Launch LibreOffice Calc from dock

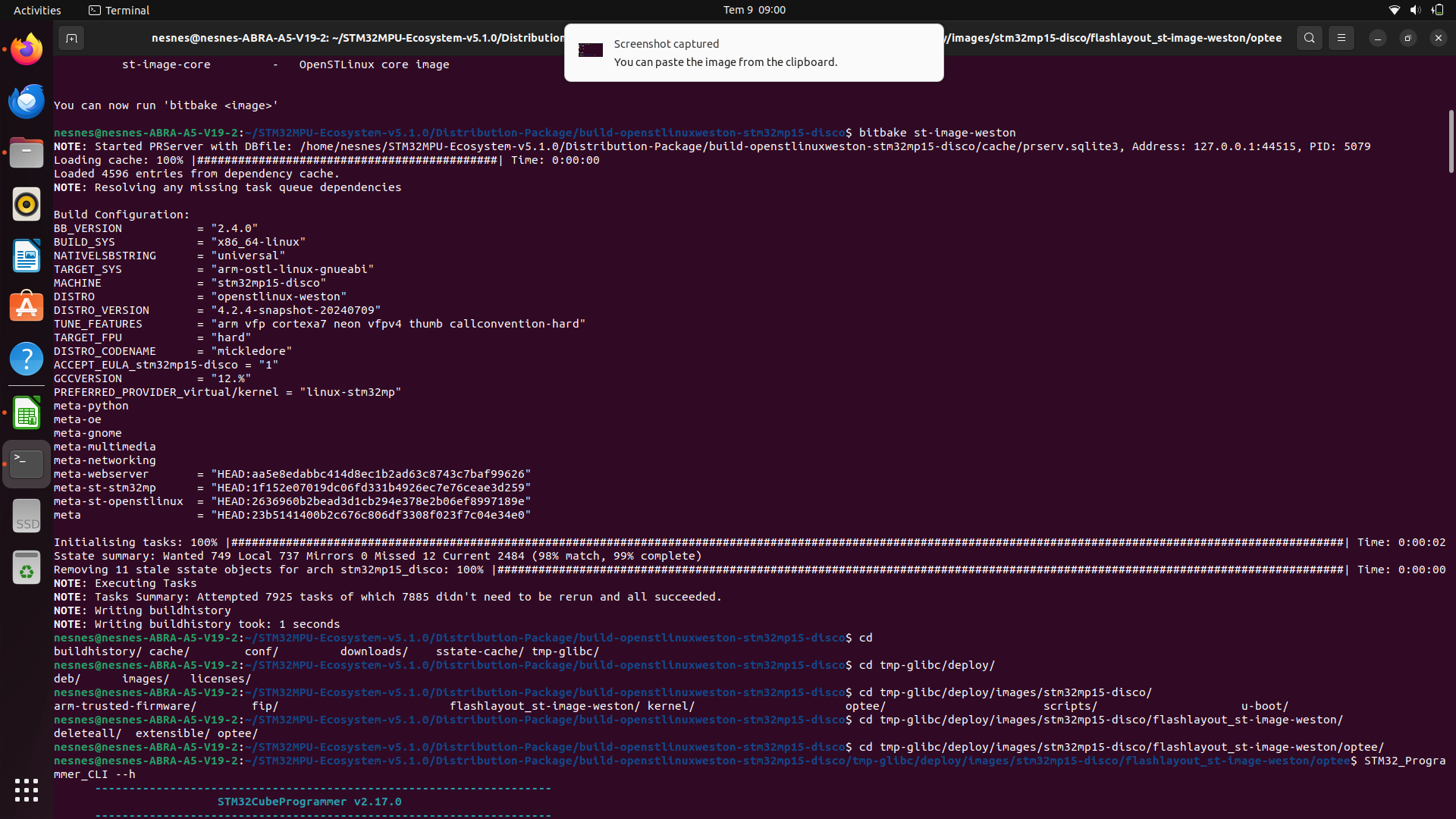27,413
